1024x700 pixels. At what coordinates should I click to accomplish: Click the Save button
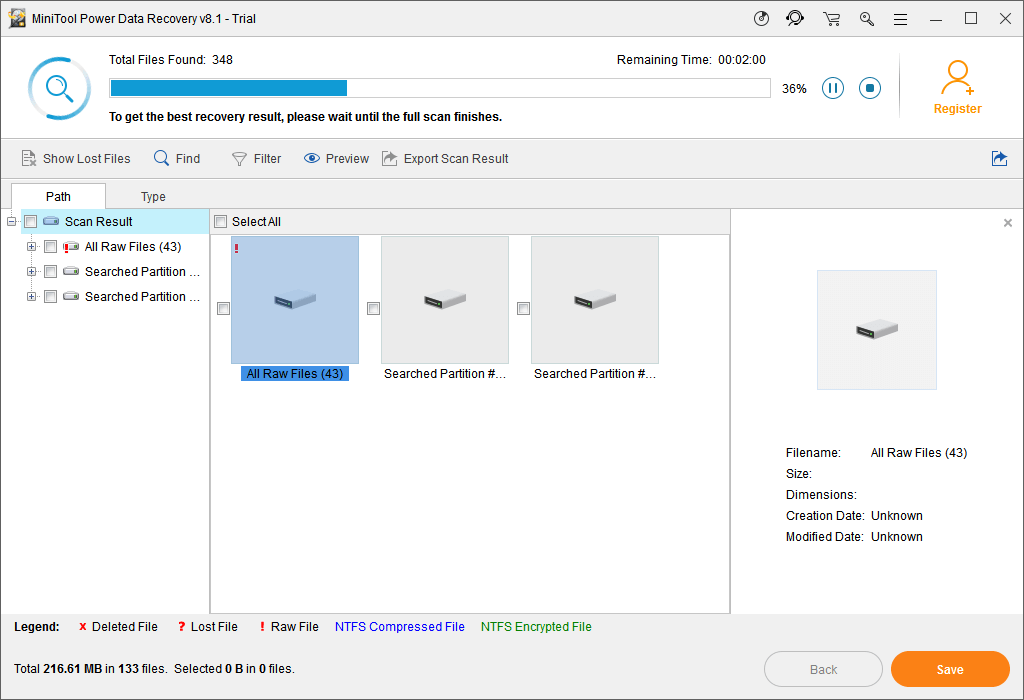coord(950,669)
